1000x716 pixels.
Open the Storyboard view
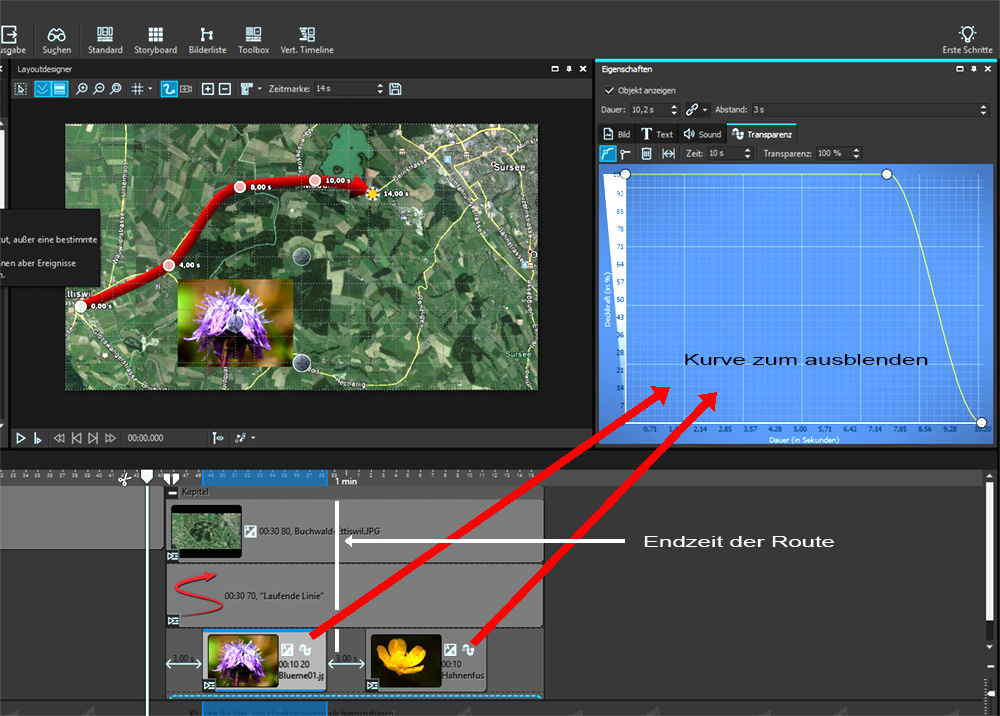coord(155,40)
